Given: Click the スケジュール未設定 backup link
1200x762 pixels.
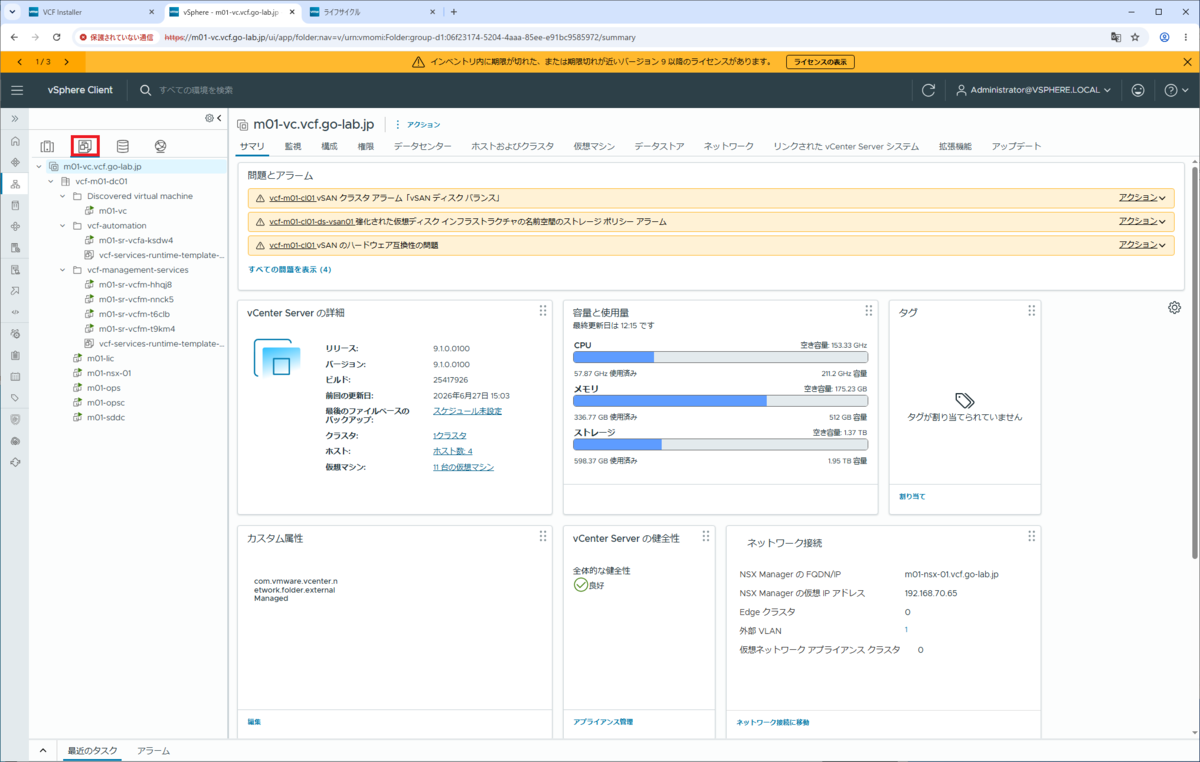Looking at the screenshot, I should (467, 411).
